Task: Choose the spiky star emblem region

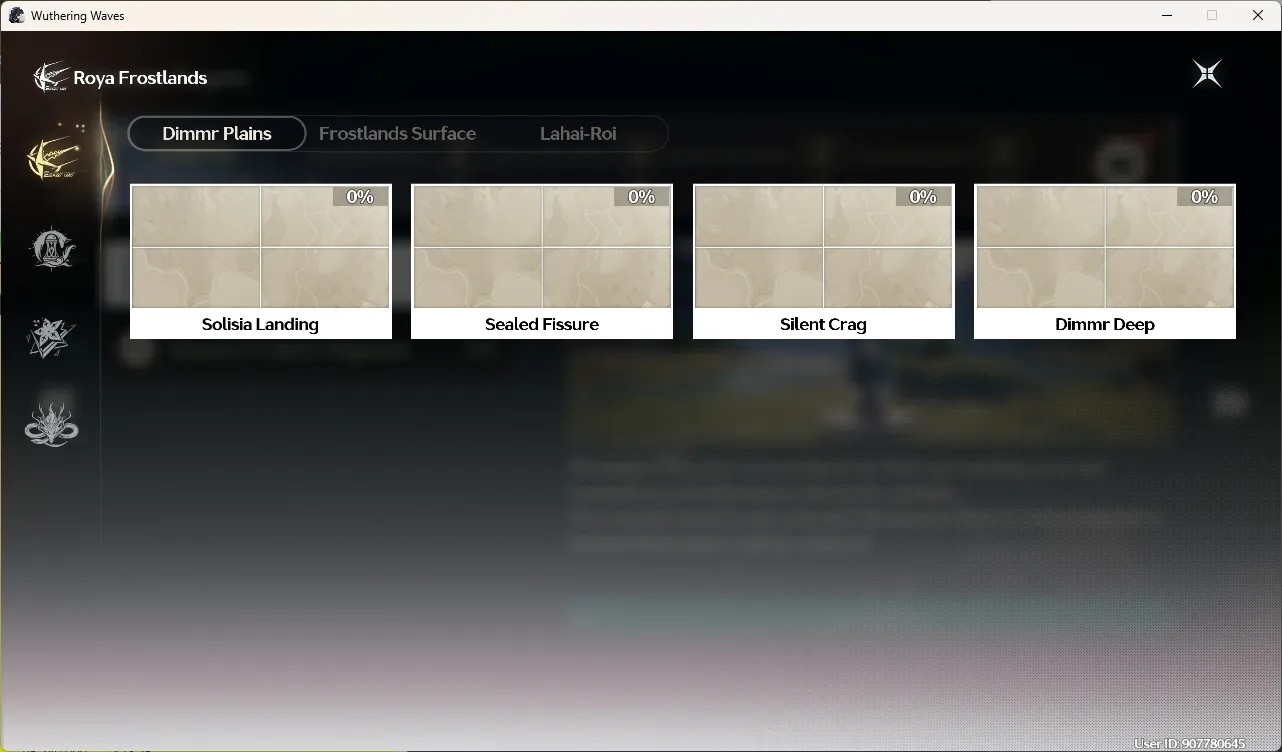Action: click(50, 337)
